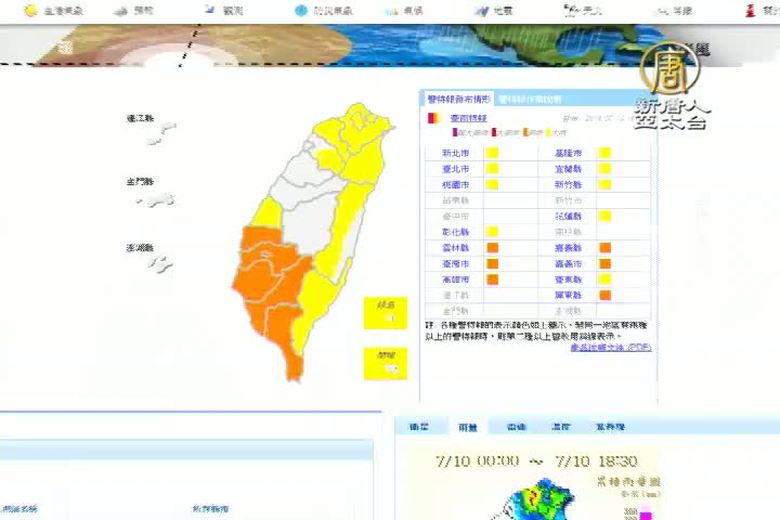Switch to the 警特報發布情形 tab

point(458,99)
